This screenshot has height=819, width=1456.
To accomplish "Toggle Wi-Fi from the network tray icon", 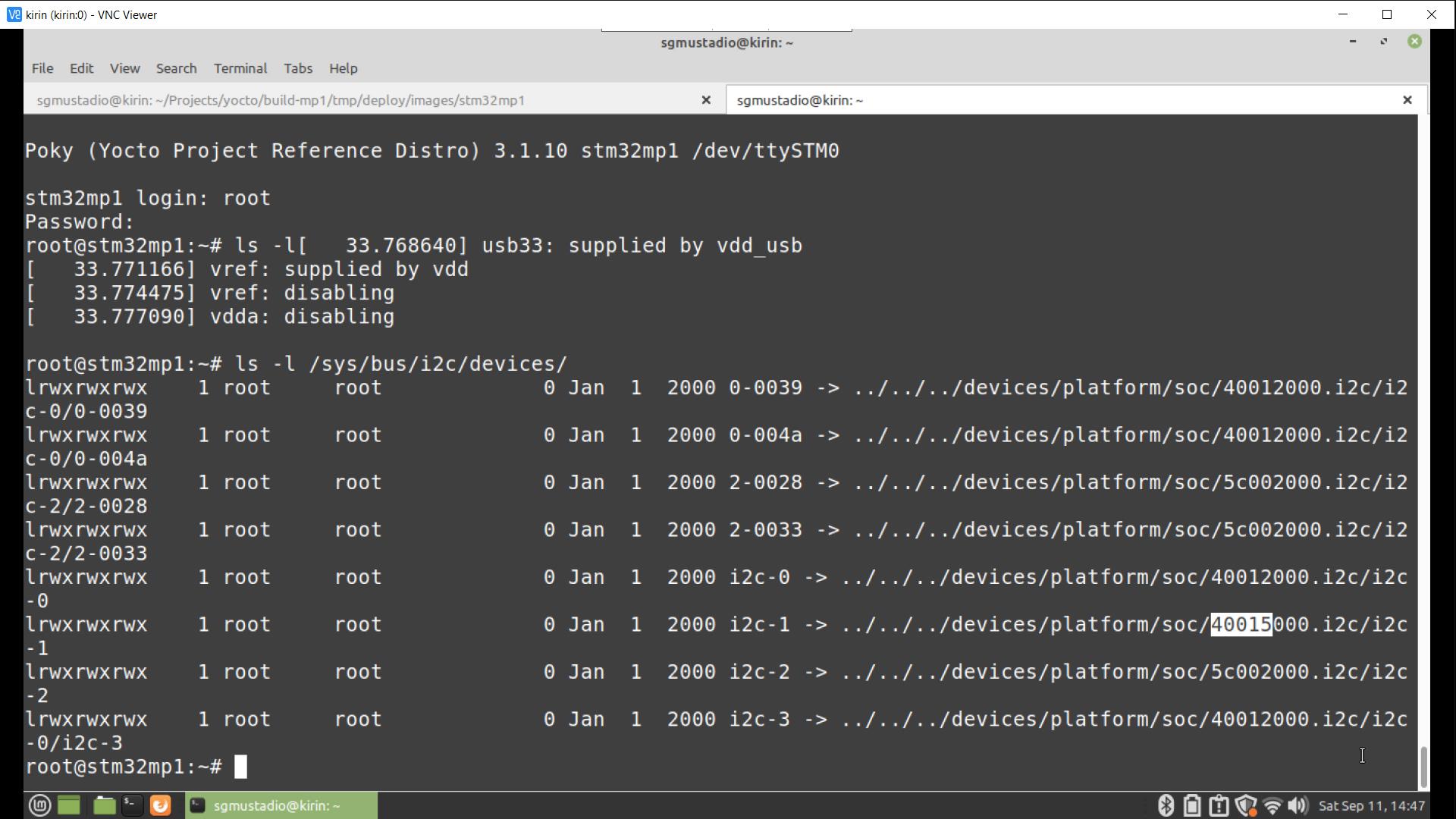I will point(1272,805).
